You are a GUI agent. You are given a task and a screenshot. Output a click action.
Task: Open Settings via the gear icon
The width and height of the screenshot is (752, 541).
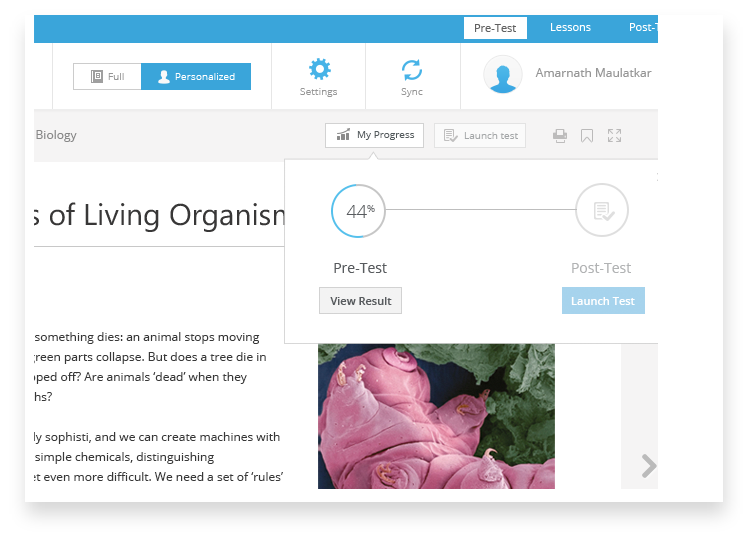319,69
